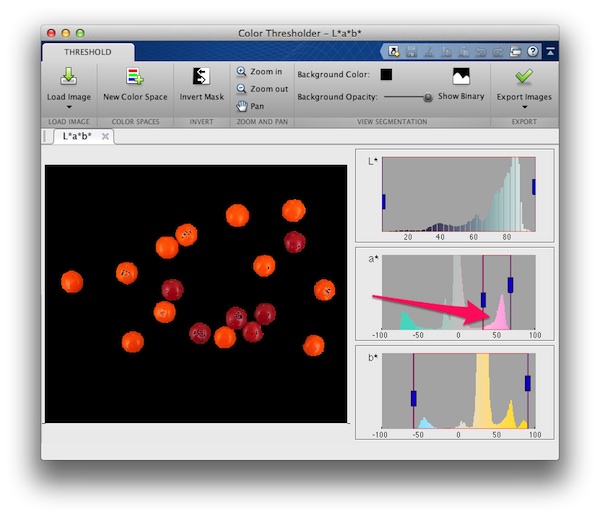
Task: Click the left handle on the L* histogram
Action: pyautogui.click(x=383, y=201)
